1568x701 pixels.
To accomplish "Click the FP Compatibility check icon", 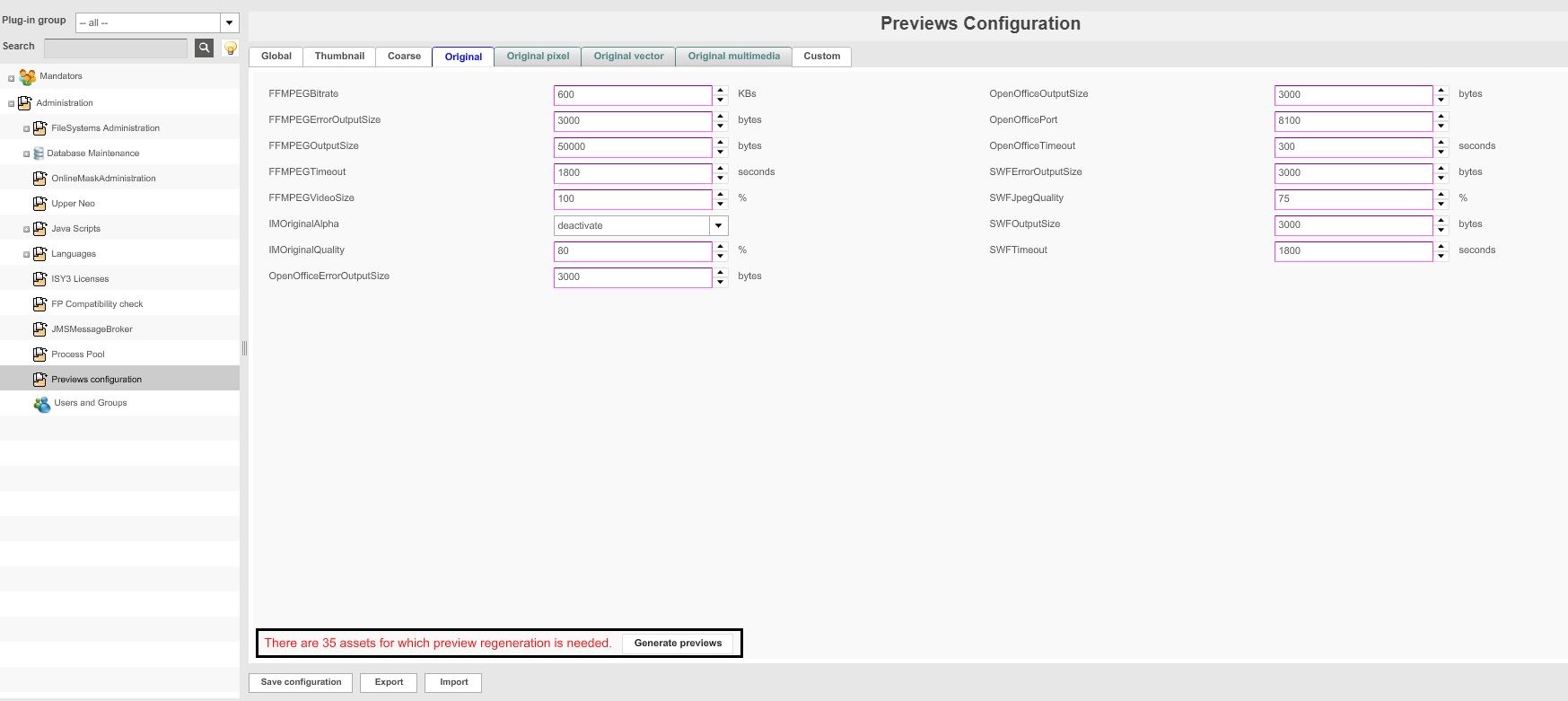I will tap(39, 304).
